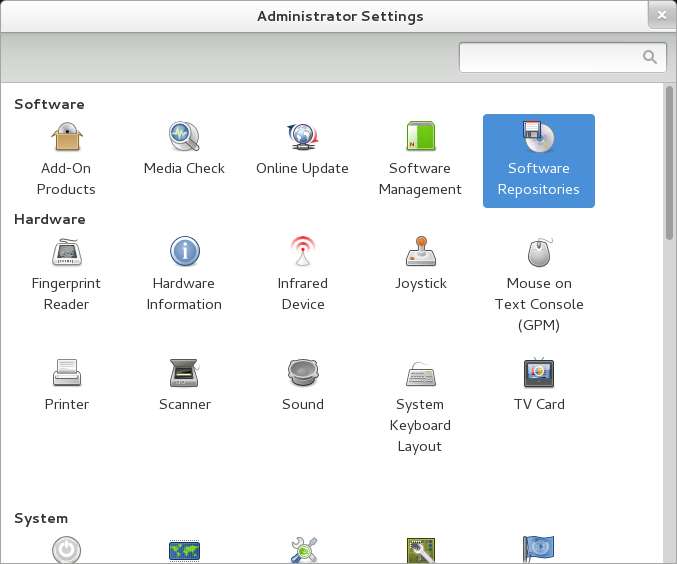Open Mouse on Text Console (GPM)

click(539, 285)
